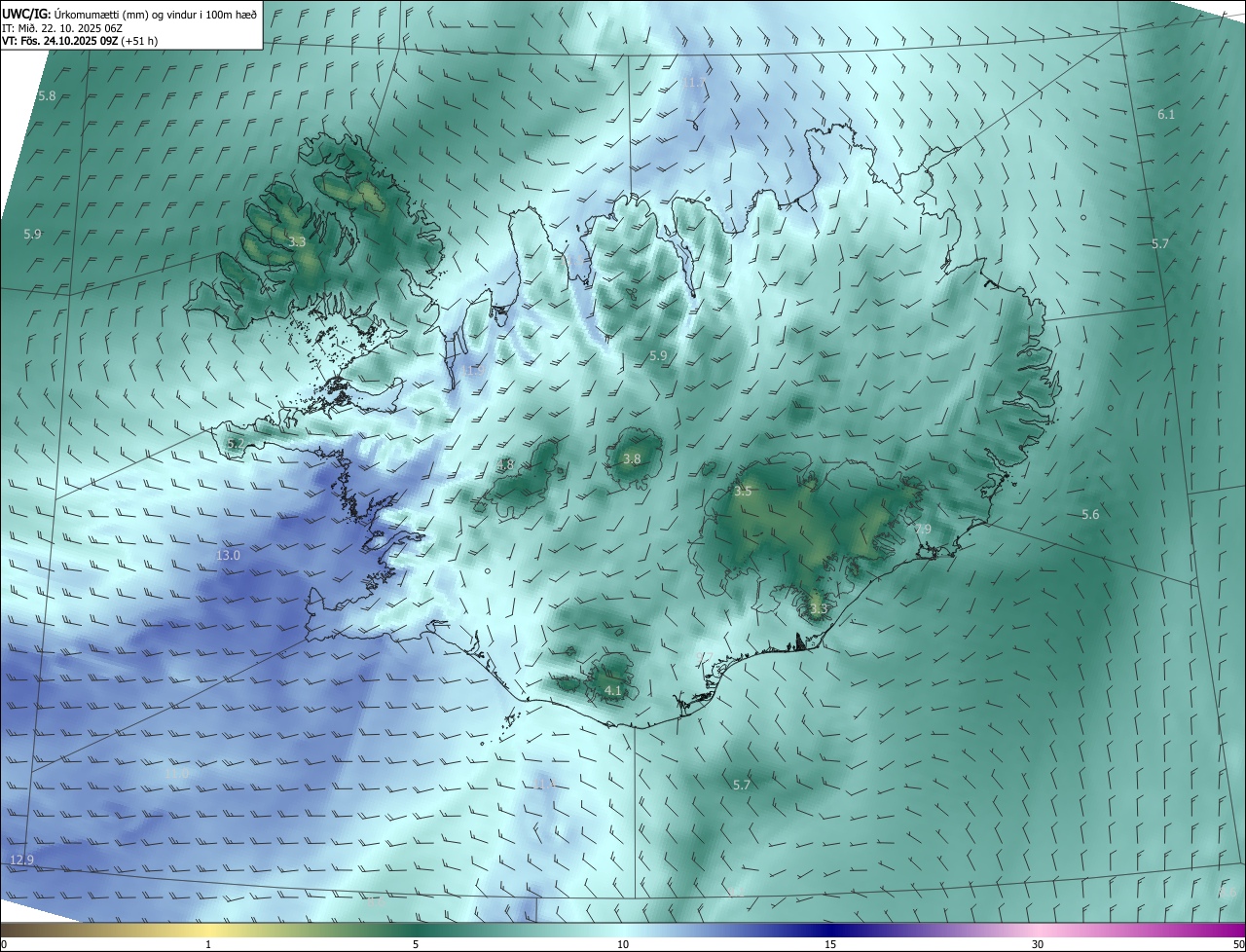Click the '50' label on the colour scale
1246x952 pixels.
pos(1237,944)
